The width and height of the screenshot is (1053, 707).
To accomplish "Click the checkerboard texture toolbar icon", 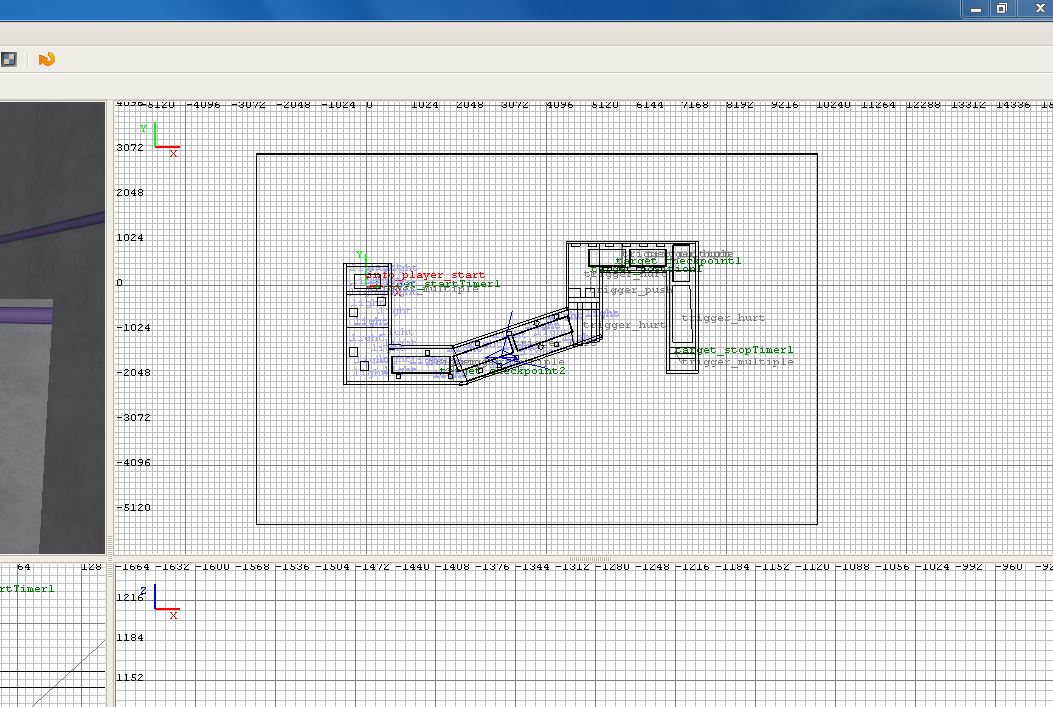I will [8, 60].
